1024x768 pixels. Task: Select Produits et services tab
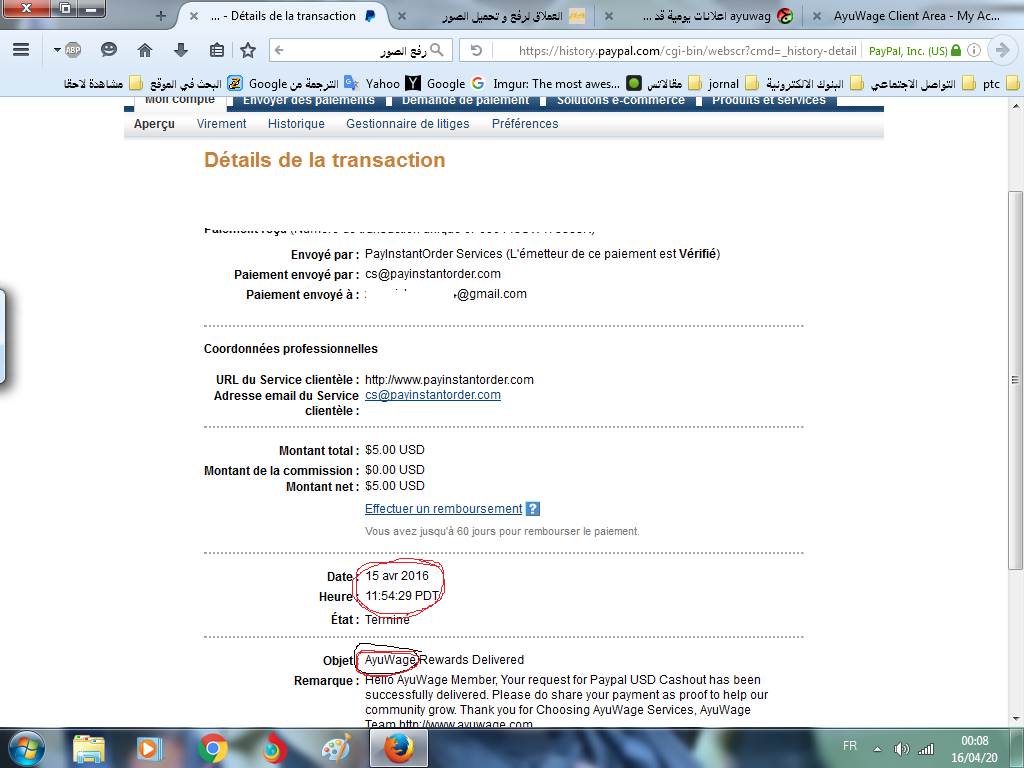[x=769, y=101]
